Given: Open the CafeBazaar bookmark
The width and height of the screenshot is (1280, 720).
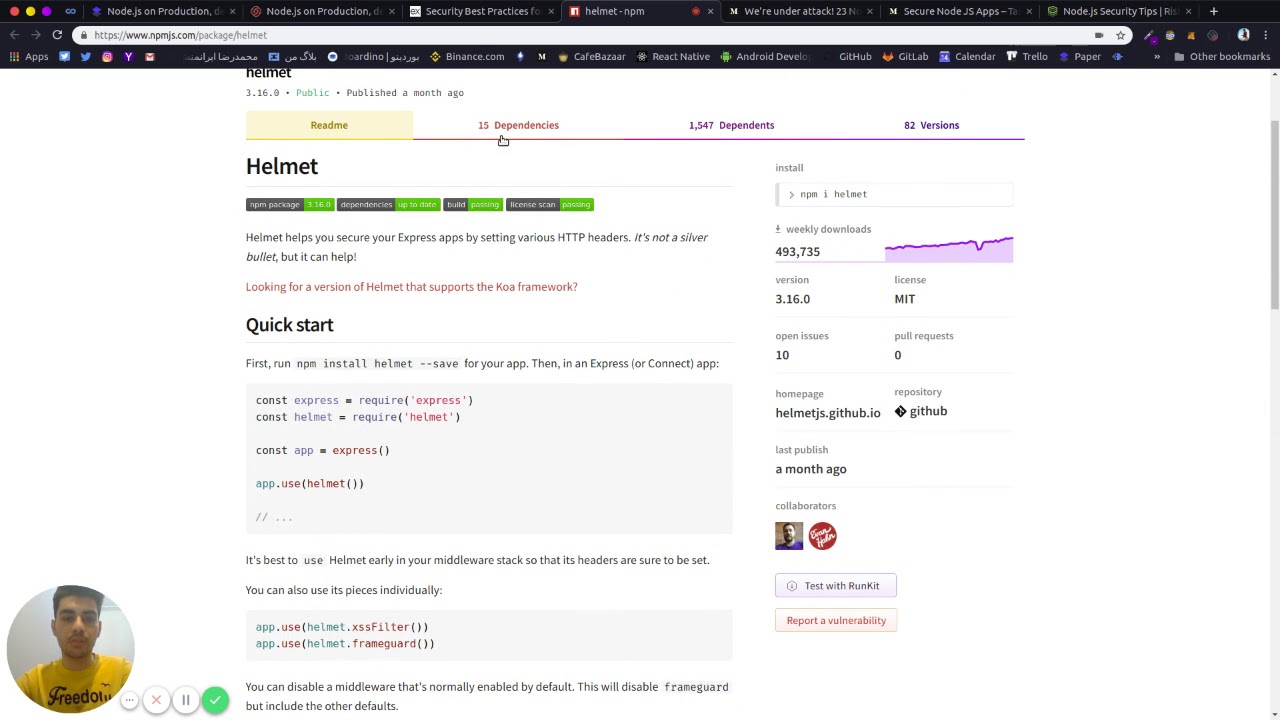Looking at the screenshot, I should point(592,57).
